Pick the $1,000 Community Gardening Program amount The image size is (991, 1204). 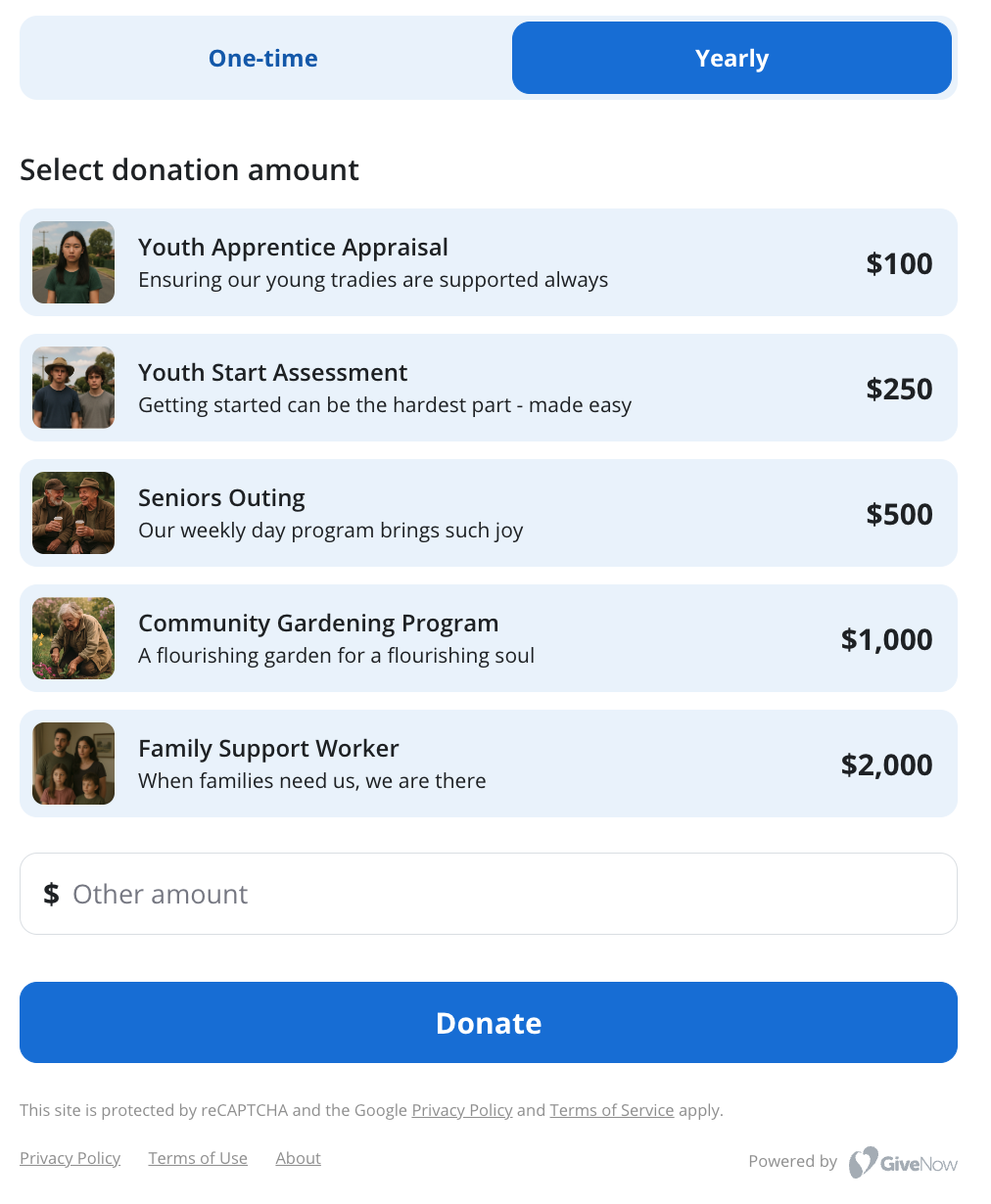(x=489, y=638)
